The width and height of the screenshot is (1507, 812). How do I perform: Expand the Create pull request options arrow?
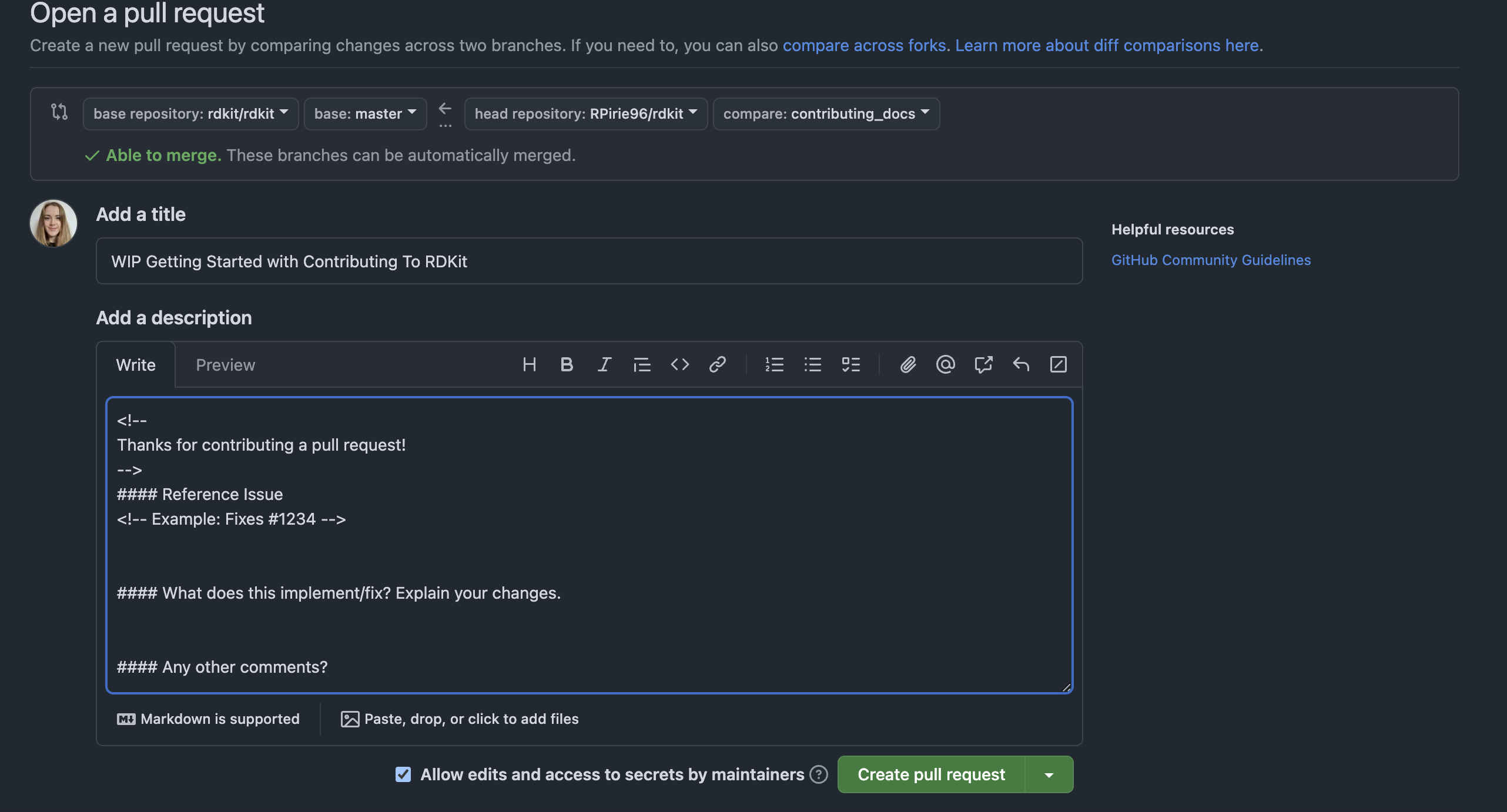[1049, 774]
